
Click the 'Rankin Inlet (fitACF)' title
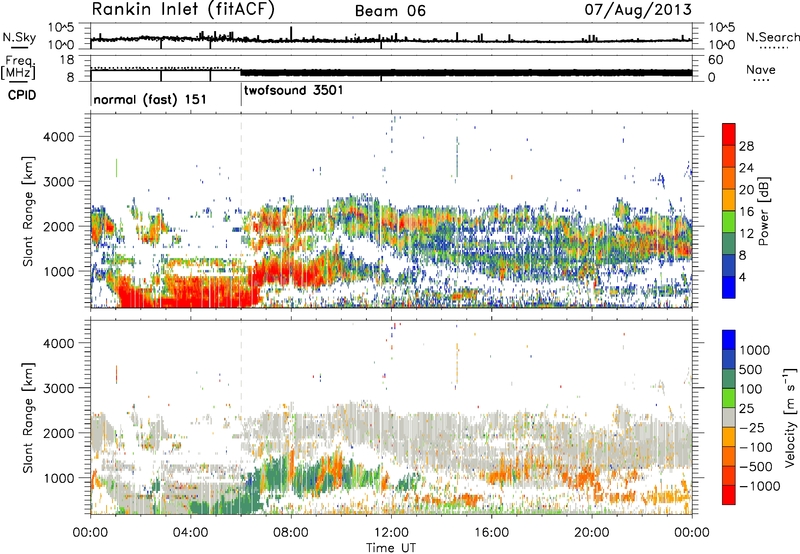(183, 9)
